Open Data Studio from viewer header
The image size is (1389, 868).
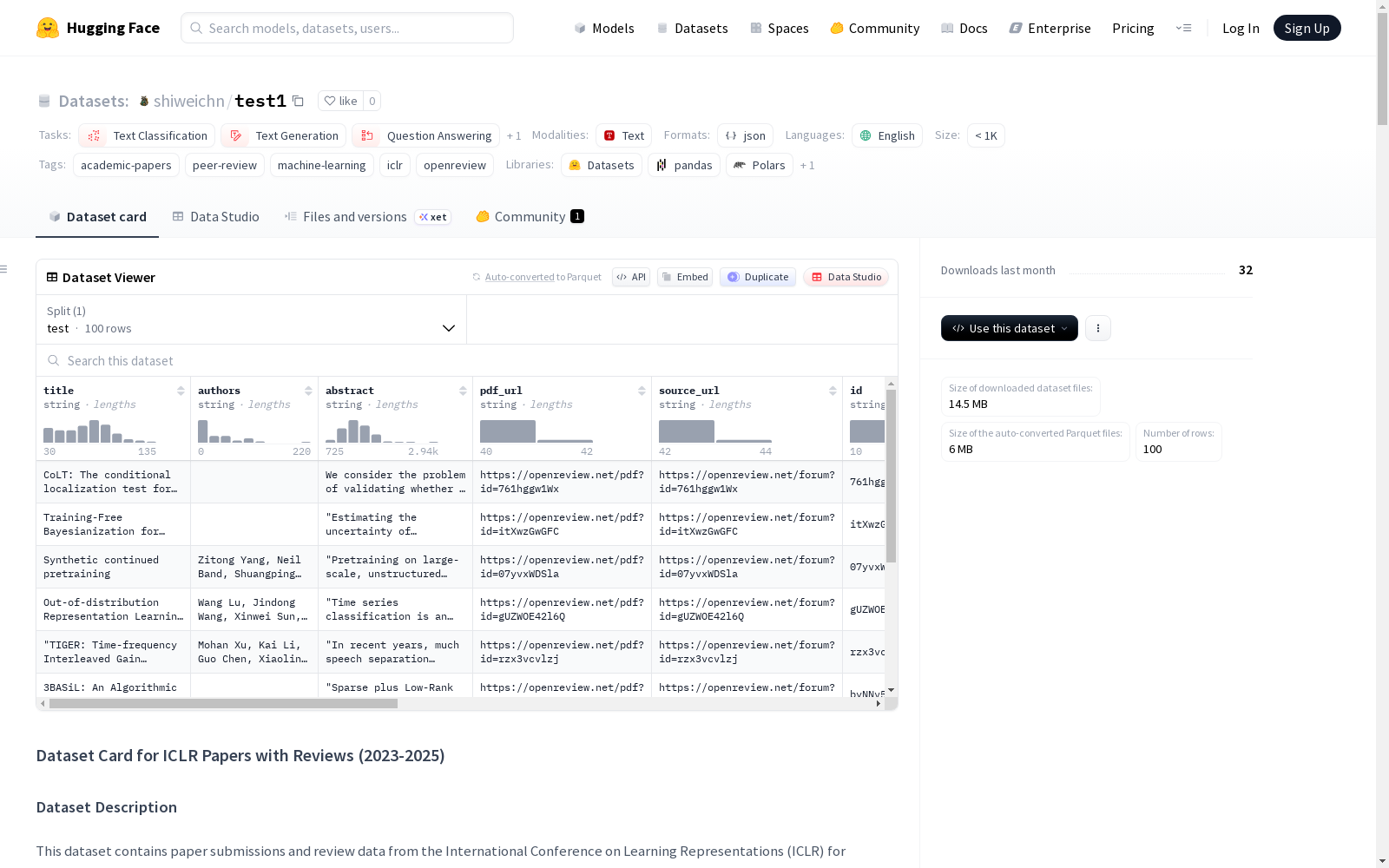(x=846, y=277)
